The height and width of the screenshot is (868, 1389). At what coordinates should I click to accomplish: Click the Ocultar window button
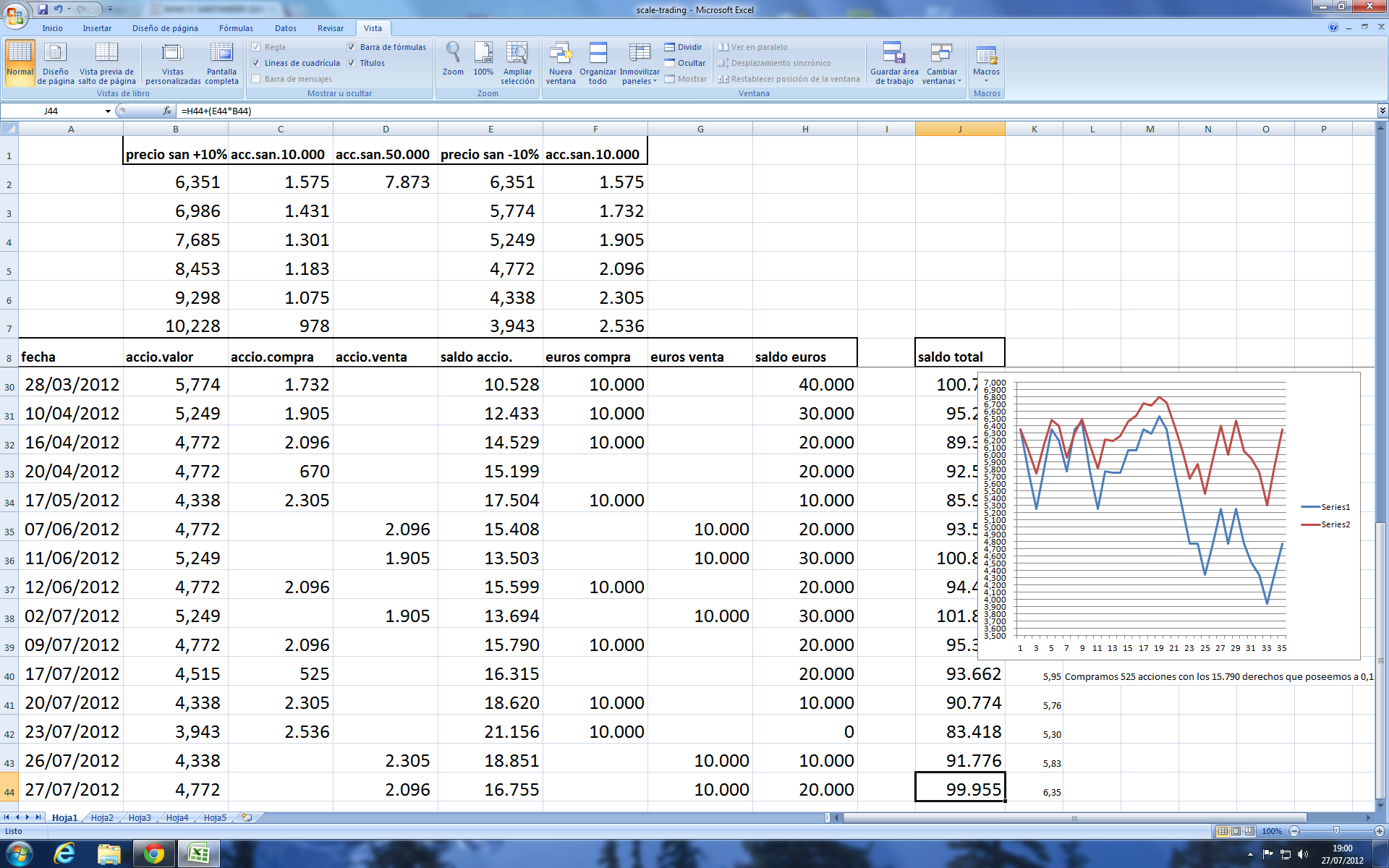coord(684,63)
